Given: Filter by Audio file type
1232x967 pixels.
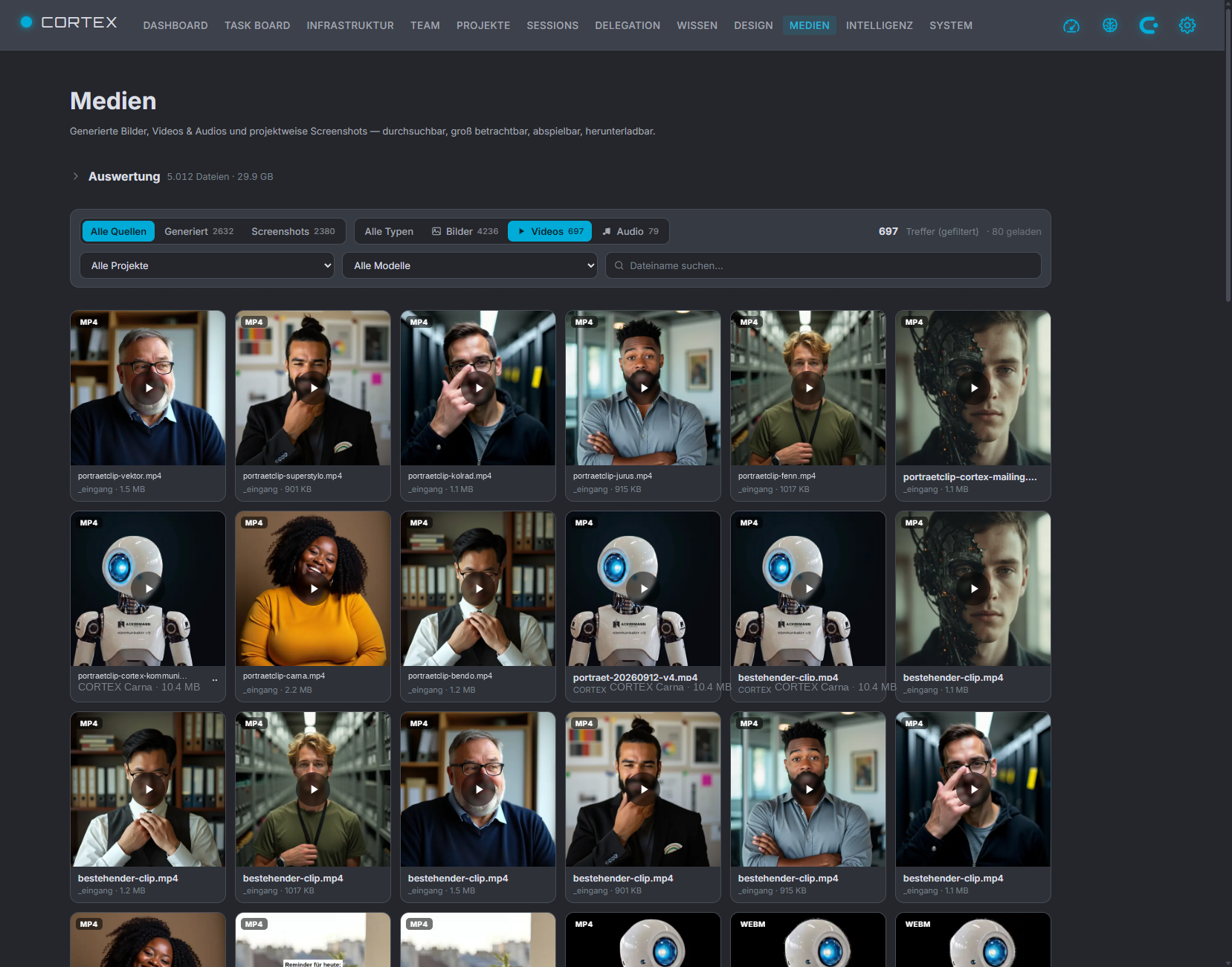Looking at the screenshot, I should click(630, 231).
